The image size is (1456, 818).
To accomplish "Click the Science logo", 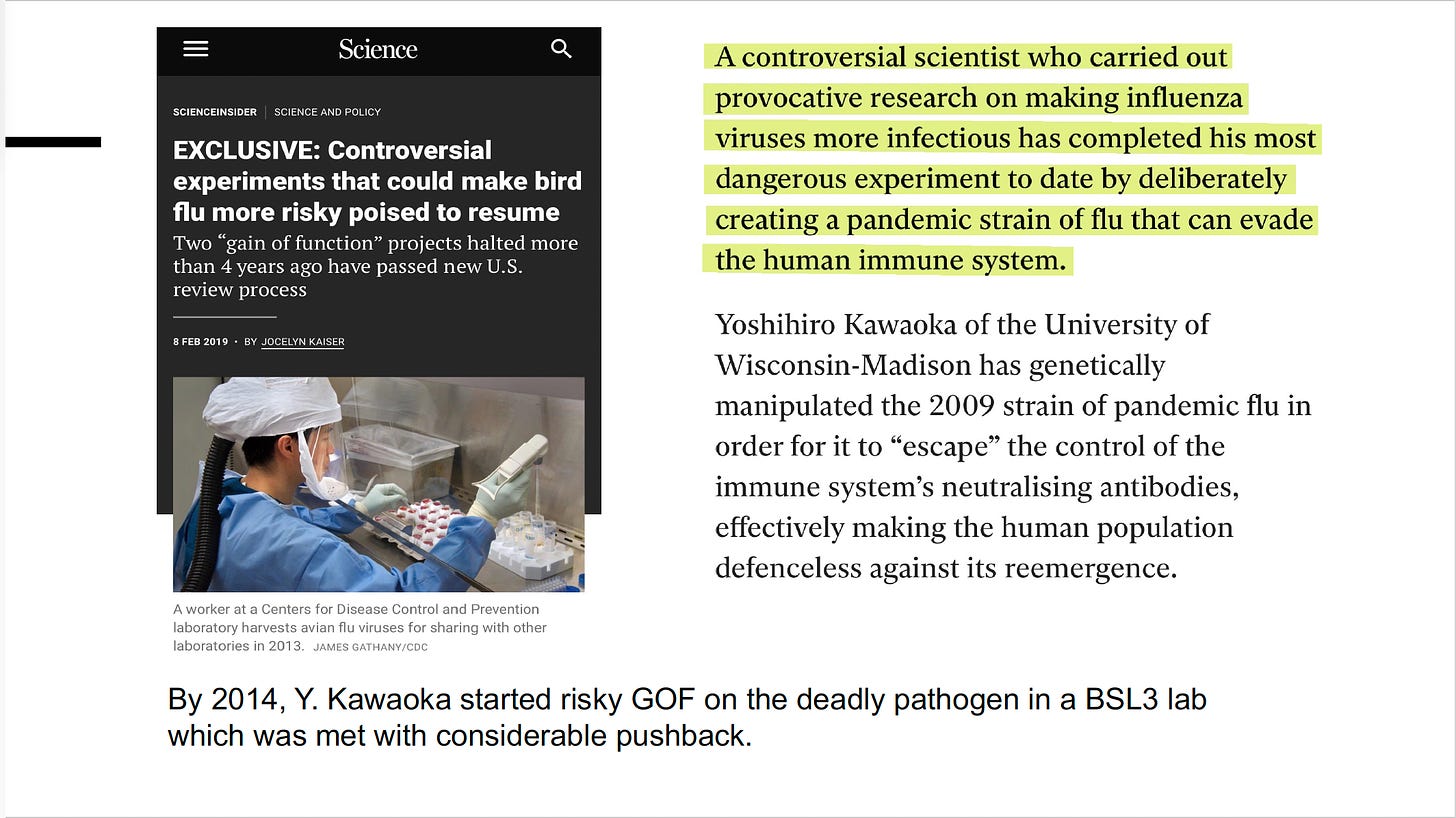I will (x=378, y=49).
